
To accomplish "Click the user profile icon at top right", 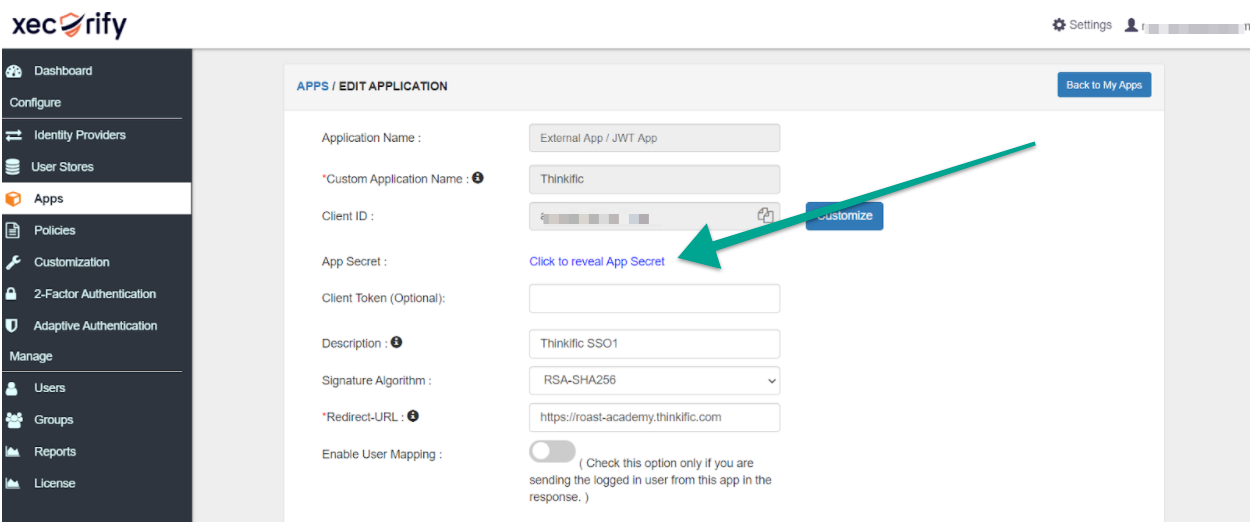I will (1131, 25).
